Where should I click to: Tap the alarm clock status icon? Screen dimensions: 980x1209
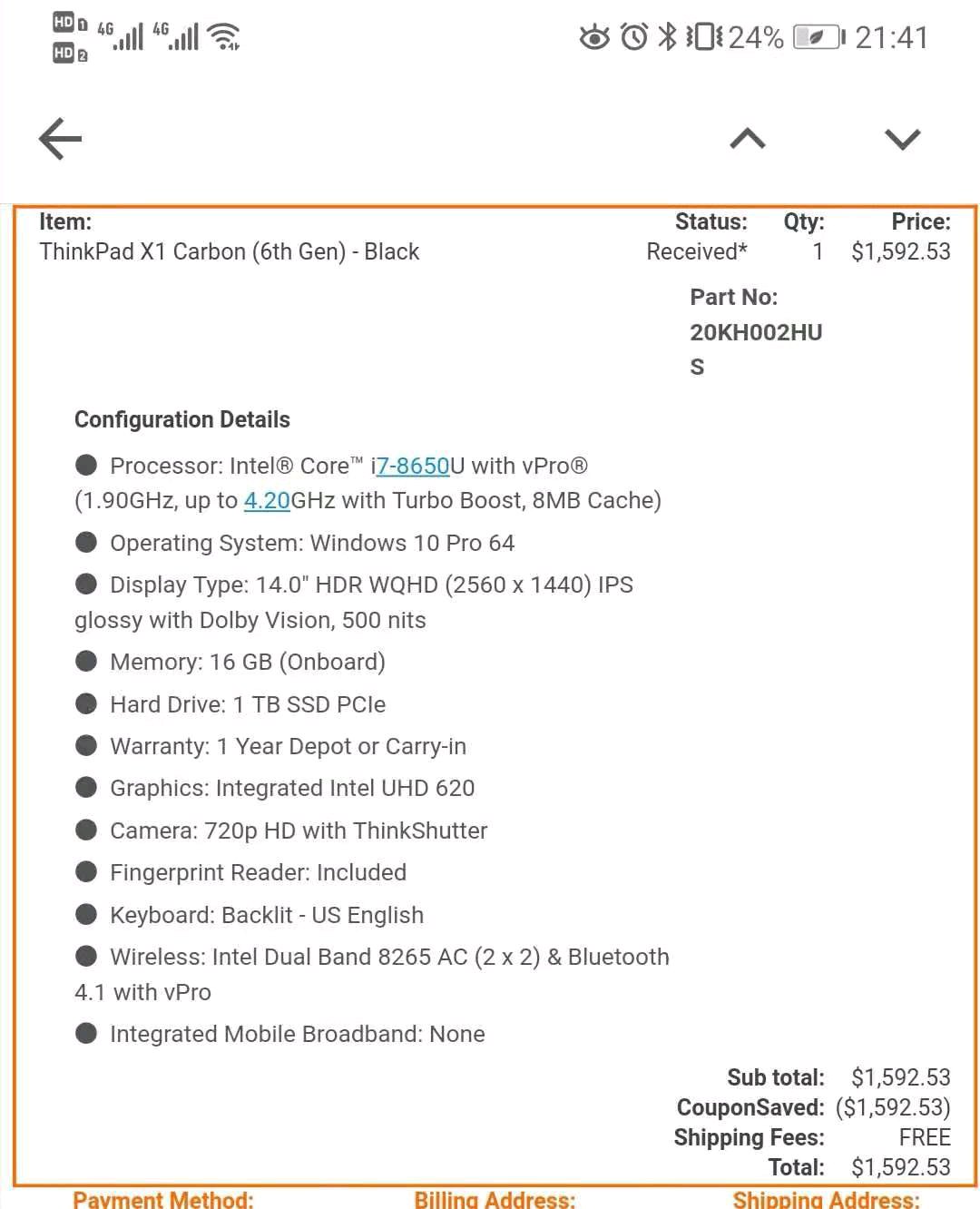[634, 37]
